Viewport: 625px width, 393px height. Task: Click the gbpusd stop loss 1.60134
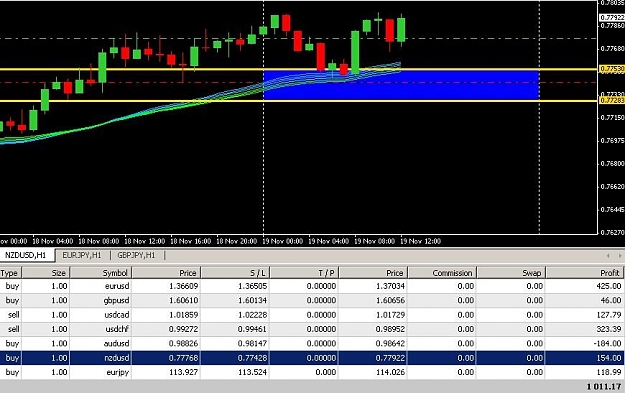(x=252, y=300)
